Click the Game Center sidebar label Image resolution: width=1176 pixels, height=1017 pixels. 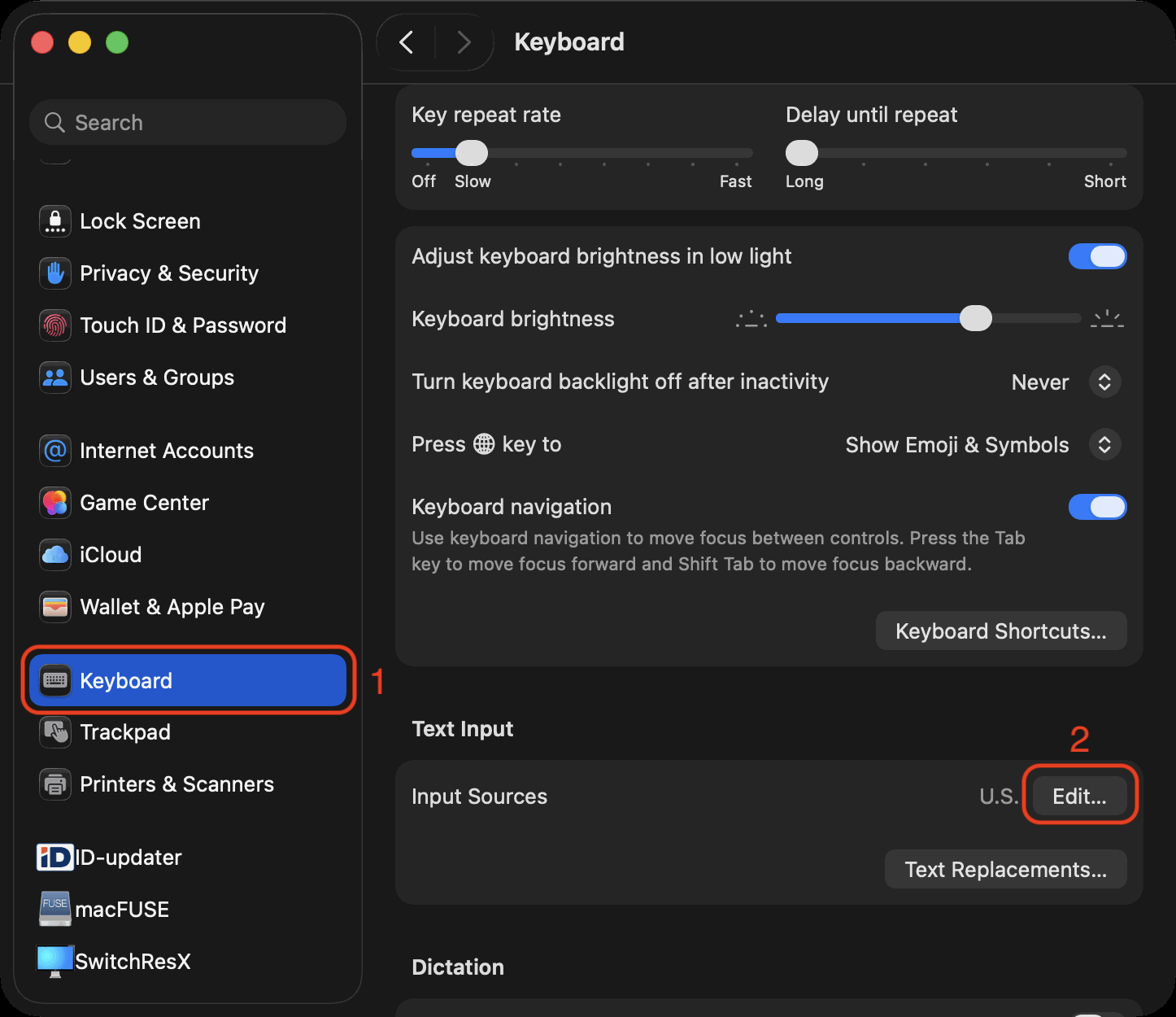pos(144,503)
